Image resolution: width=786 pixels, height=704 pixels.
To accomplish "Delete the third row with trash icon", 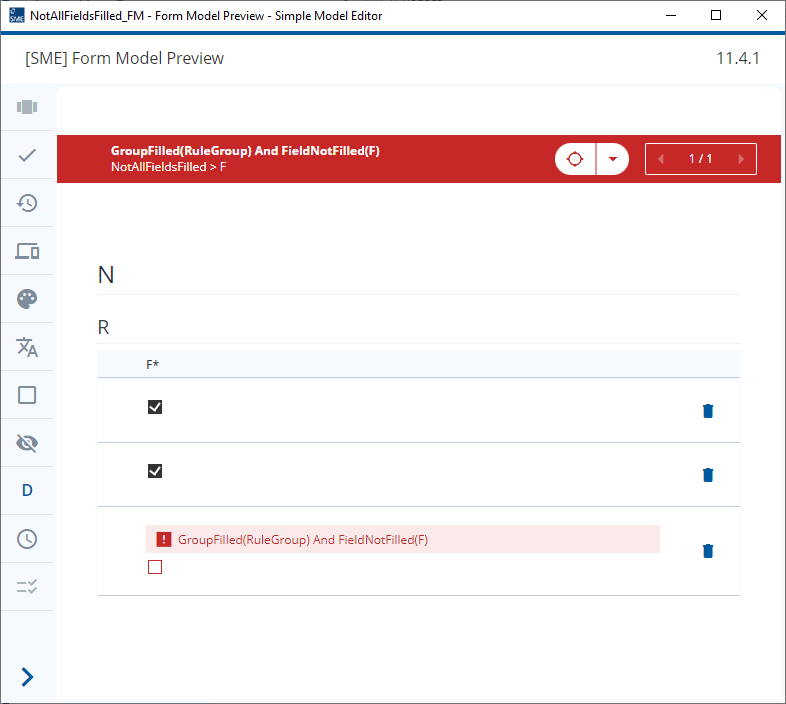I will pyautogui.click(x=708, y=551).
